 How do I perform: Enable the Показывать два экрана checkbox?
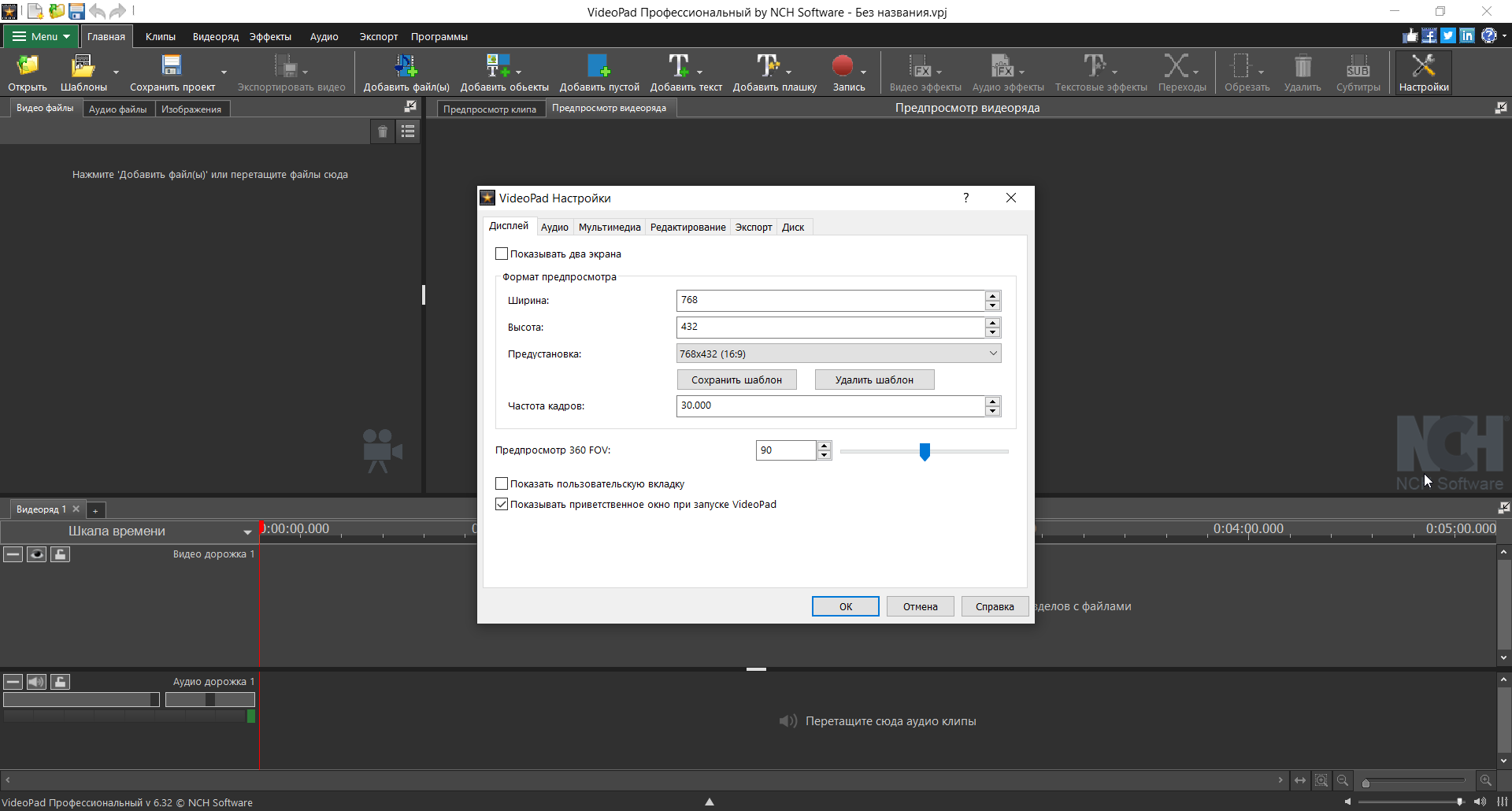(x=502, y=254)
